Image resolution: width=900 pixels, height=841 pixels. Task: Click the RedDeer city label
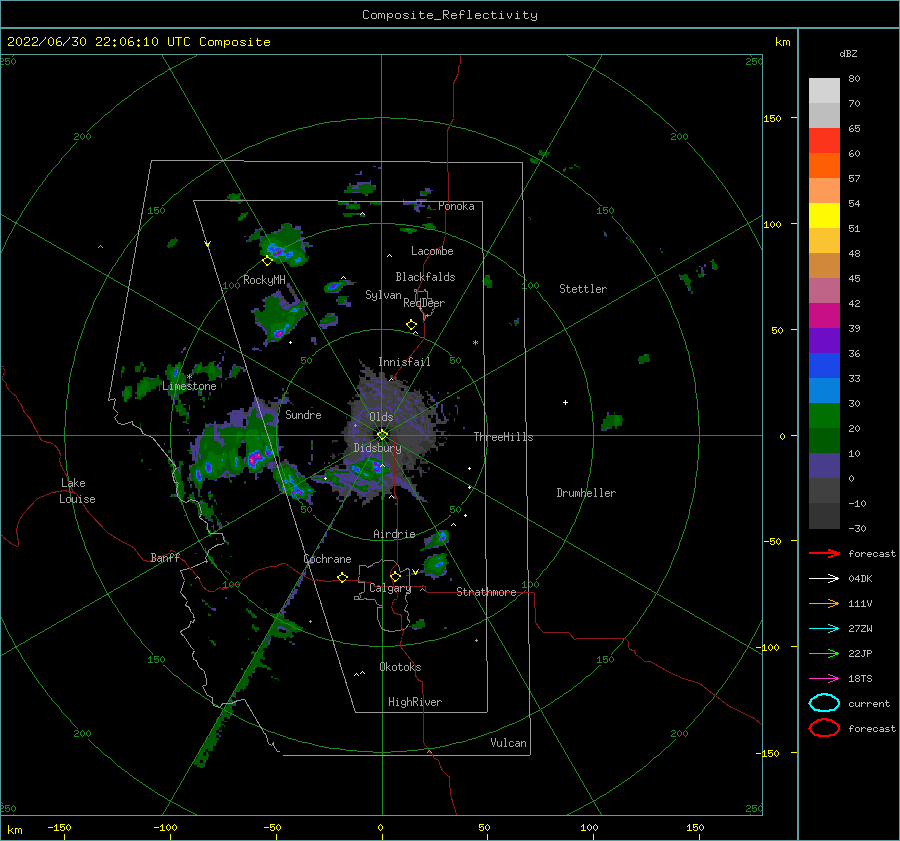point(424,303)
